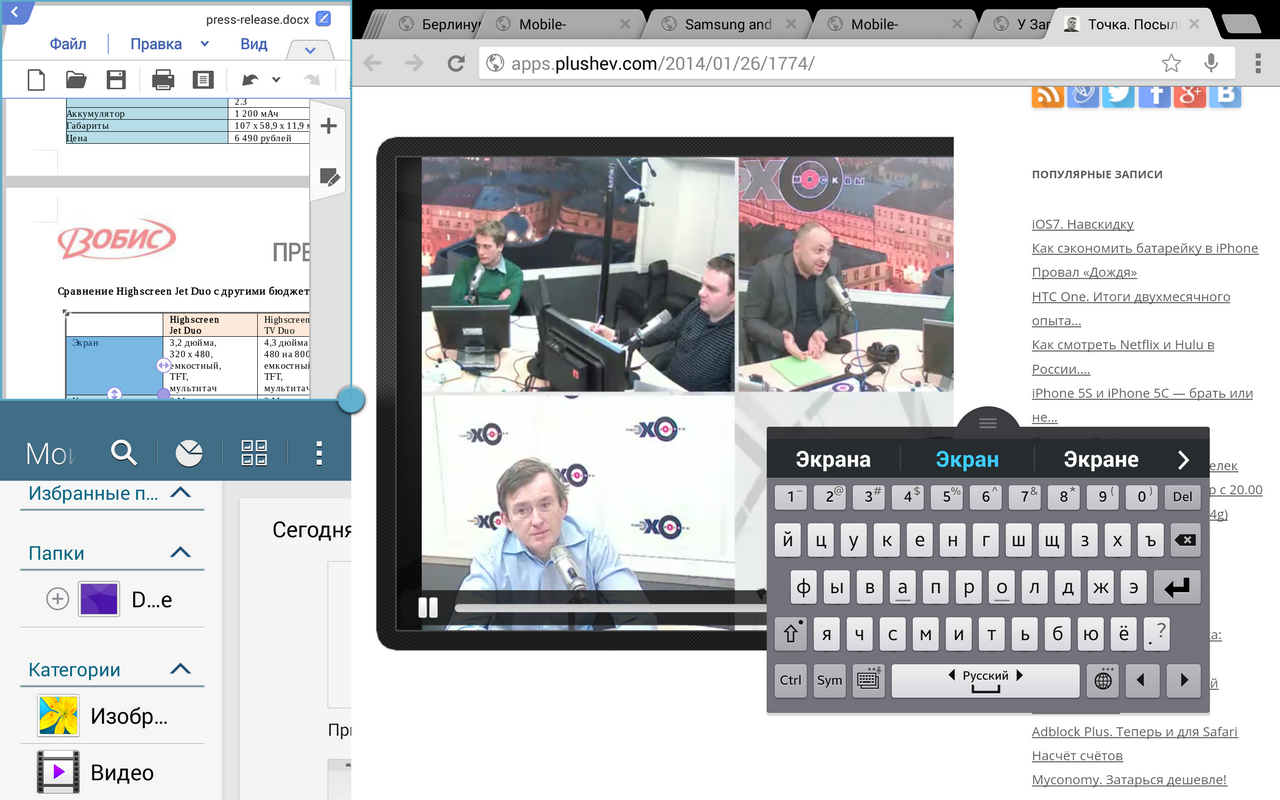This screenshot has width=1280, height=800.
Task: Go back using the blue corner arrow
Action: click(16, 14)
